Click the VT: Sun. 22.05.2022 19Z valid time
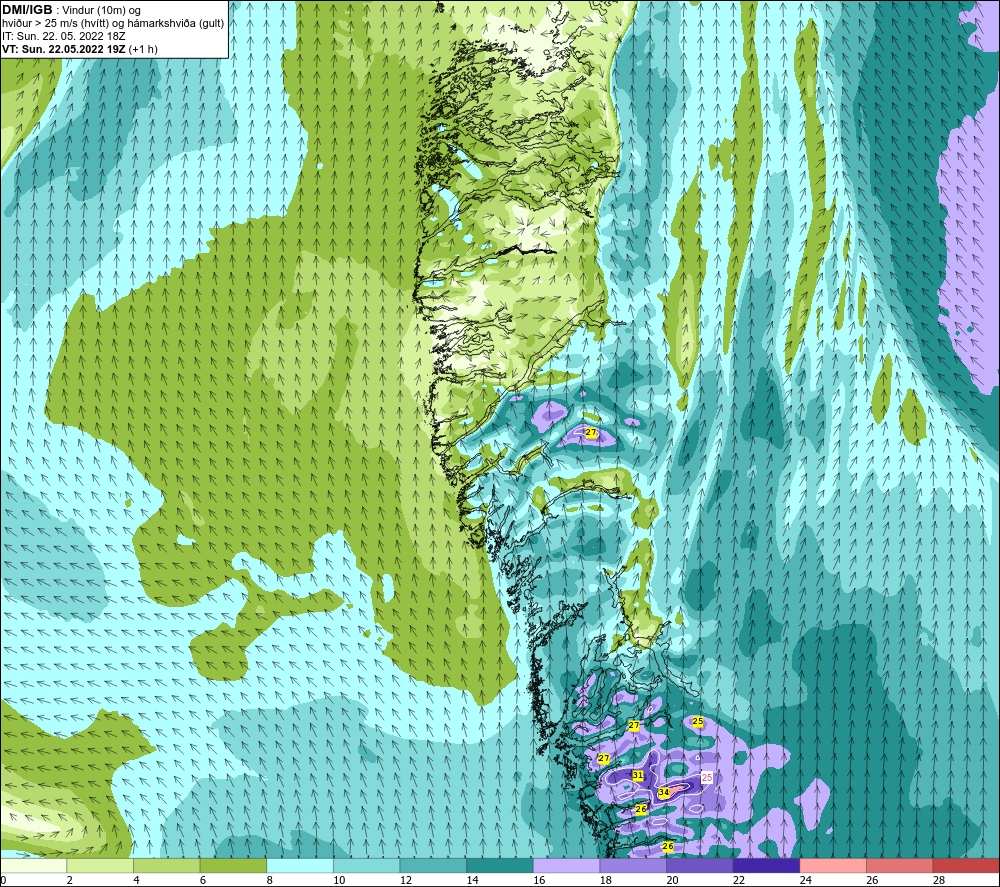The image size is (1000, 887). pos(80,49)
